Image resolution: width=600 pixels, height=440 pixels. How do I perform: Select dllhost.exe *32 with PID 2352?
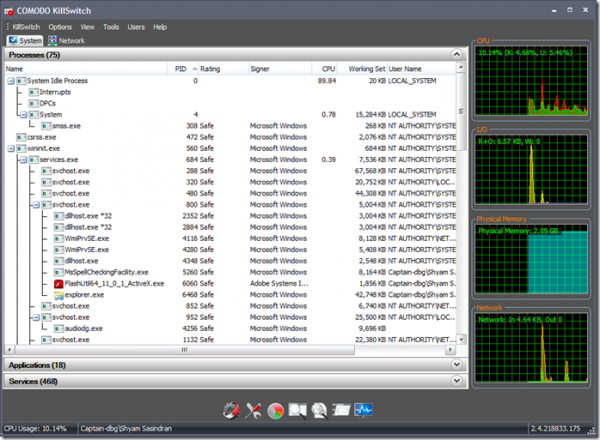coord(230,216)
